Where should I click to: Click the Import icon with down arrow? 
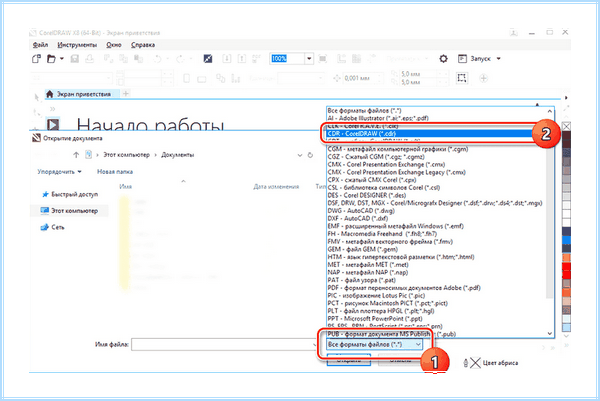(x=227, y=59)
